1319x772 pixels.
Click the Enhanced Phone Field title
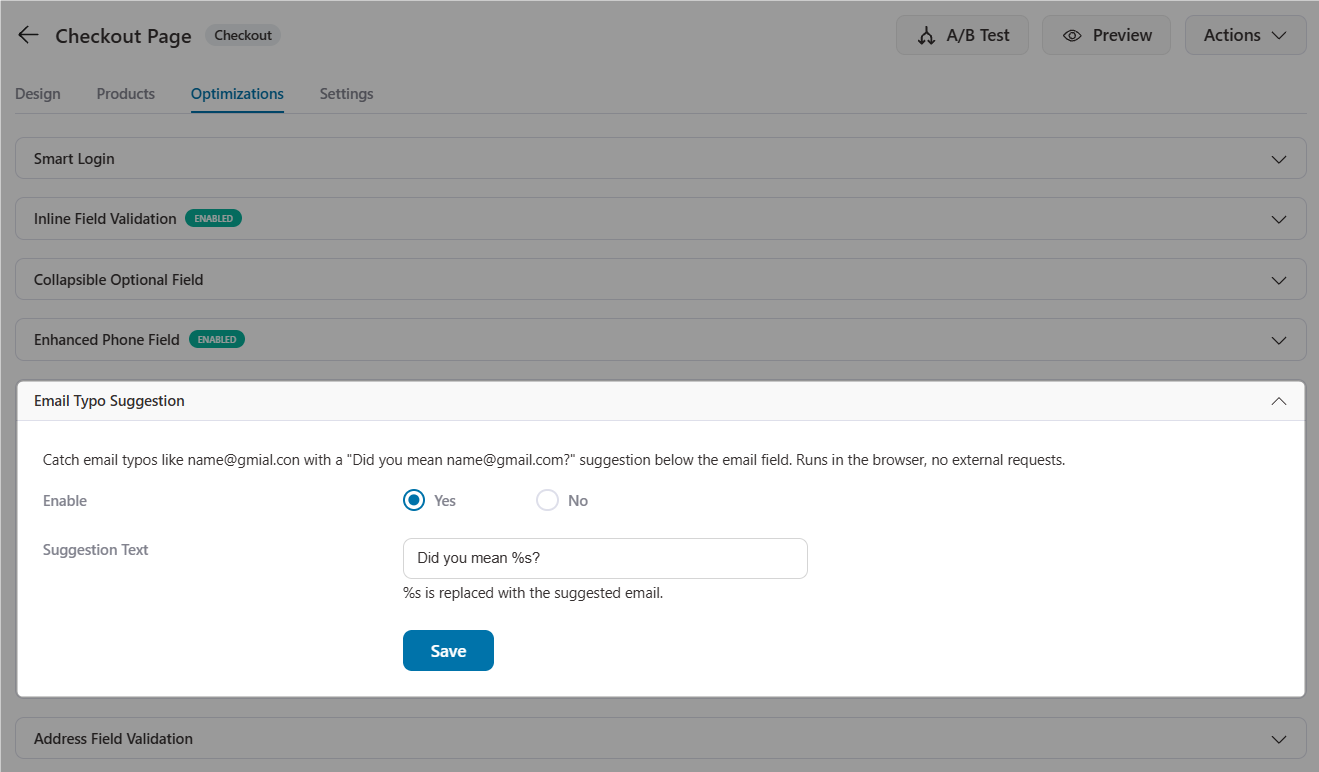[107, 340]
